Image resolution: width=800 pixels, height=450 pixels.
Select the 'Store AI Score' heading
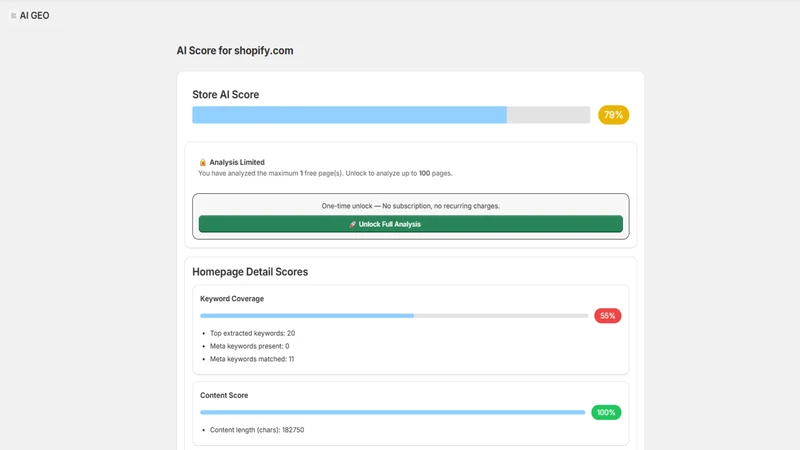click(x=226, y=94)
